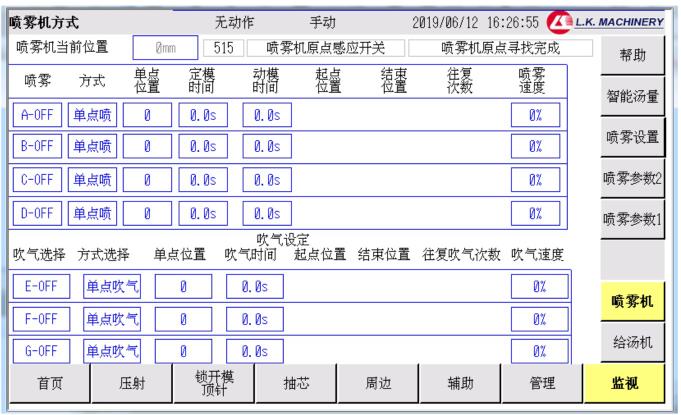Click the sprayer current position 0mm field

pyautogui.click(x=165, y=48)
